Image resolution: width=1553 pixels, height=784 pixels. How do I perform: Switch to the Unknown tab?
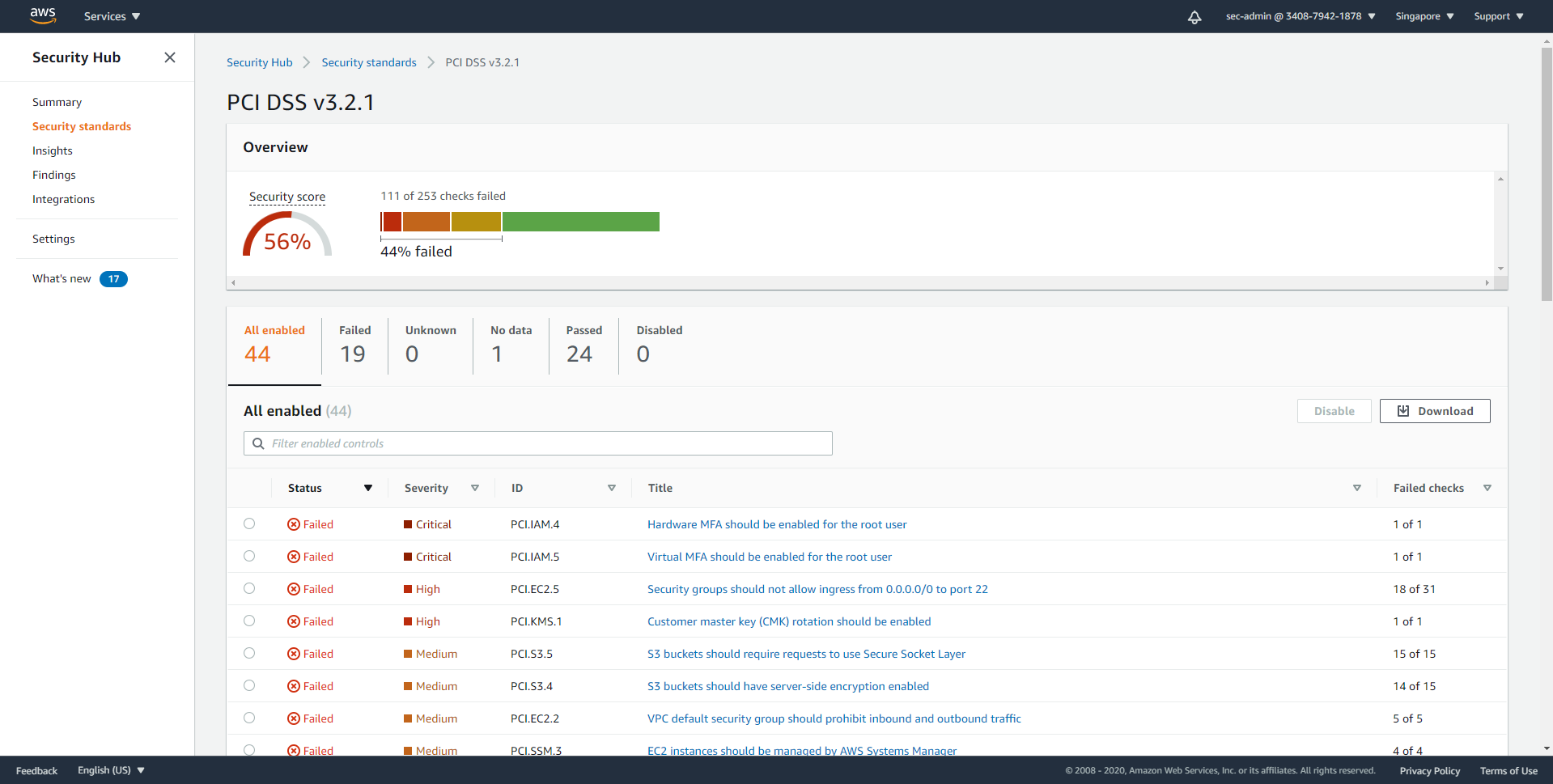pyautogui.click(x=431, y=345)
